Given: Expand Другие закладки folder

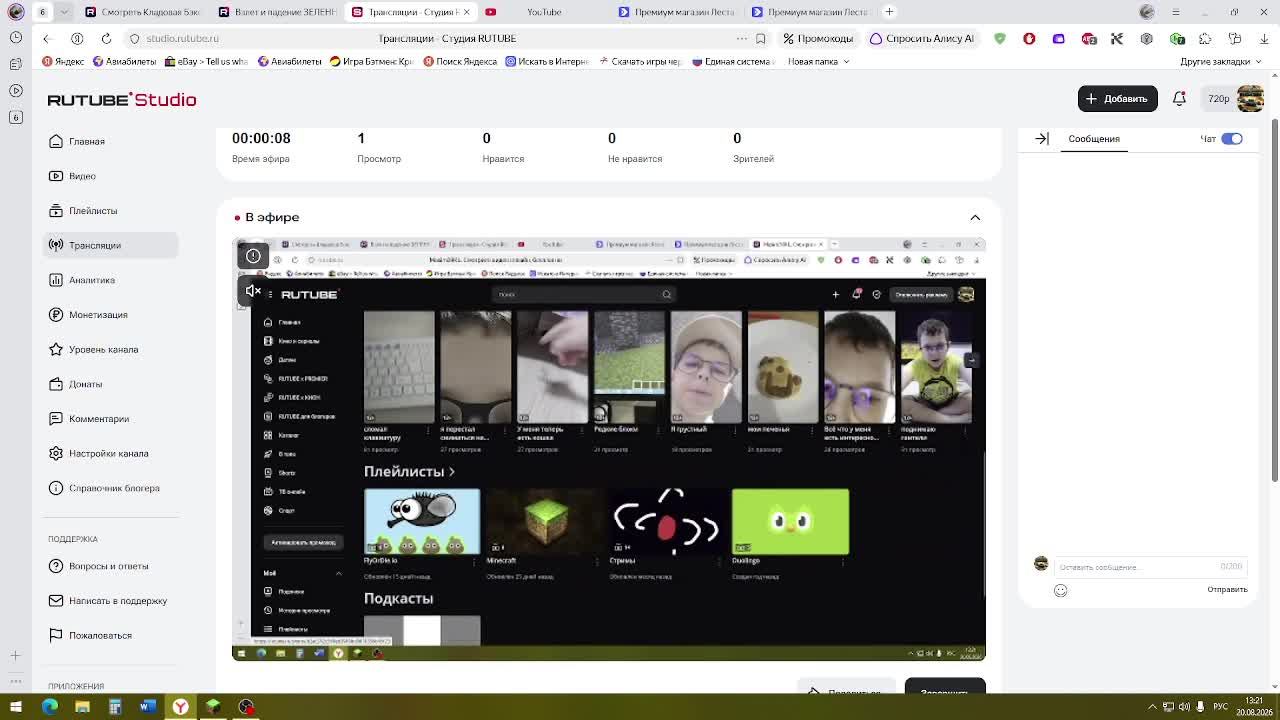Looking at the screenshot, I should (1222, 61).
